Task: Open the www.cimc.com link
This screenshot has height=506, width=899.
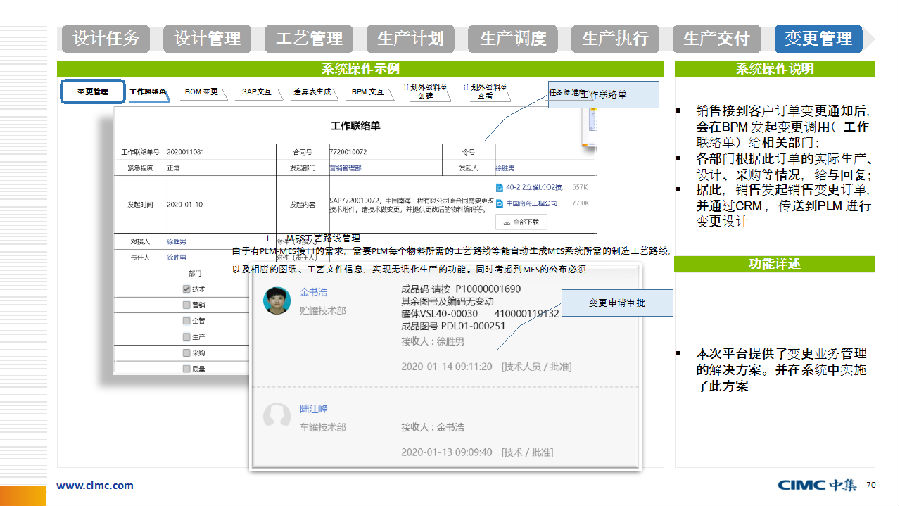Action: tap(94, 485)
